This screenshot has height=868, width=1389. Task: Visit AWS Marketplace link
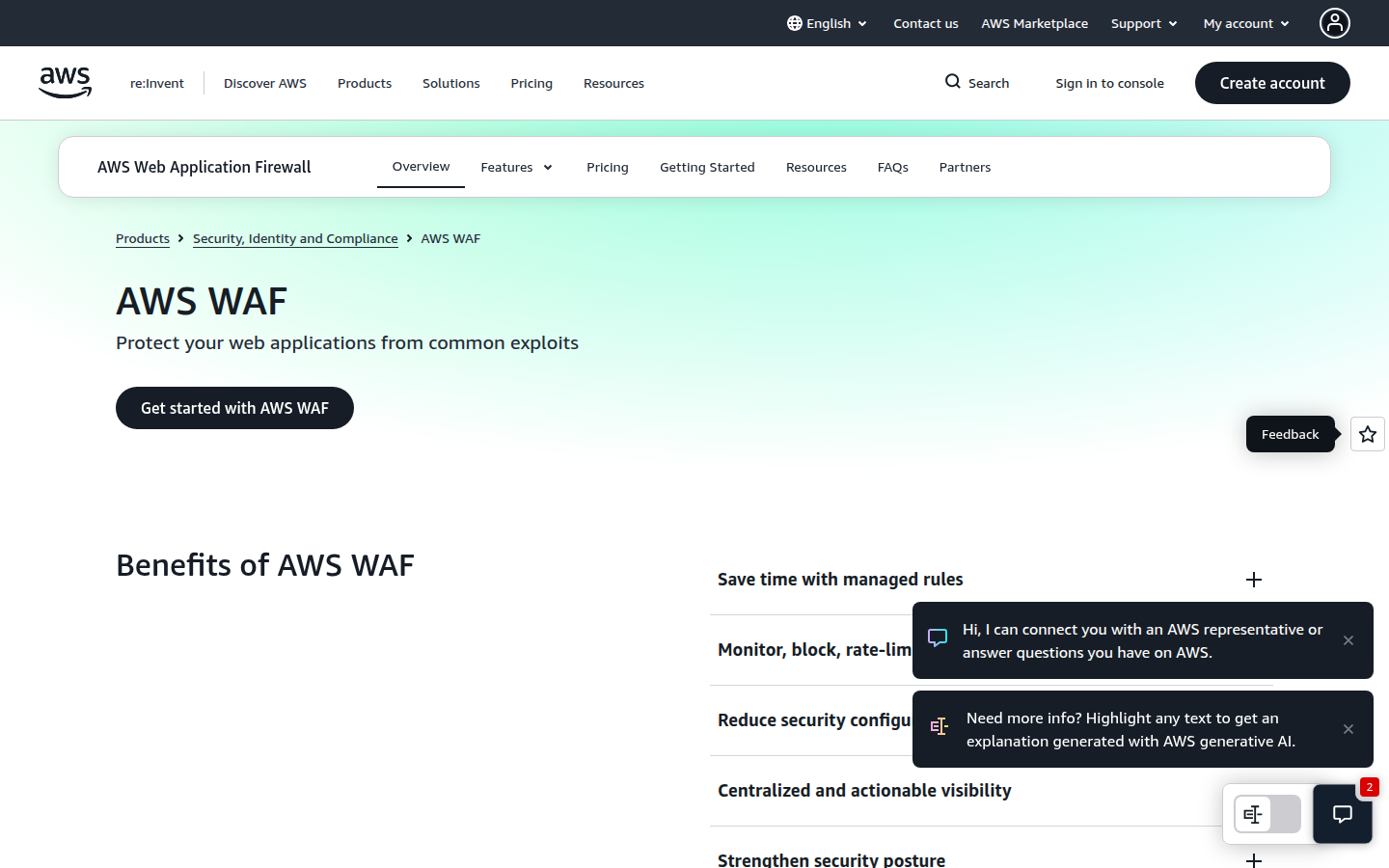point(1035,23)
